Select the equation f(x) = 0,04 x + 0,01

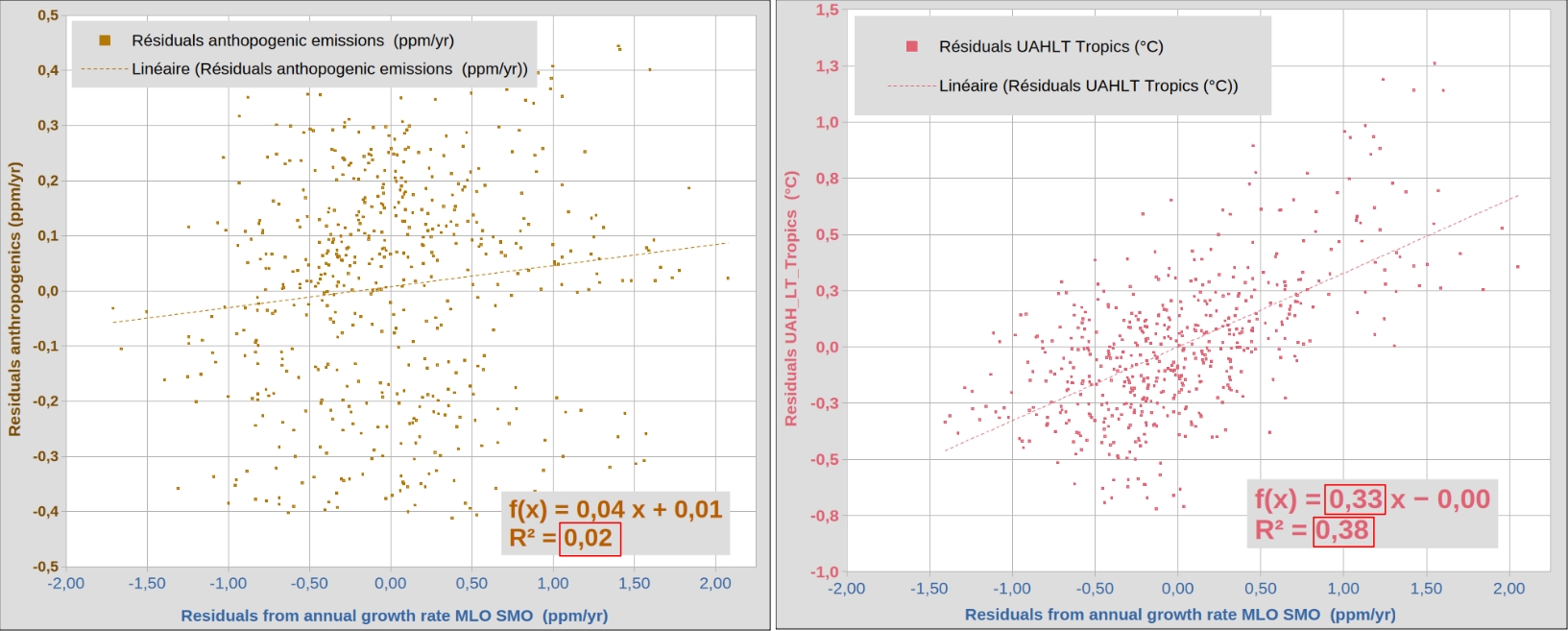pyautogui.click(x=615, y=509)
